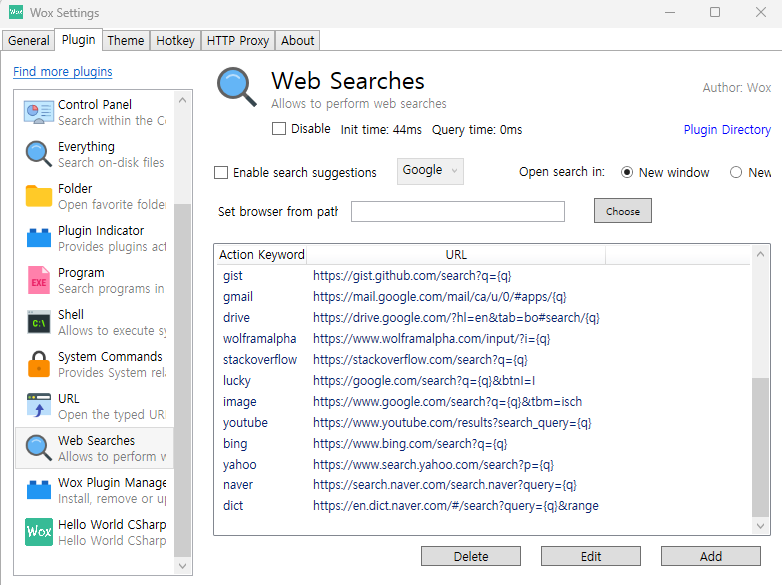
Task: Click the Control Panel plugin icon
Action: click(x=39, y=112)
